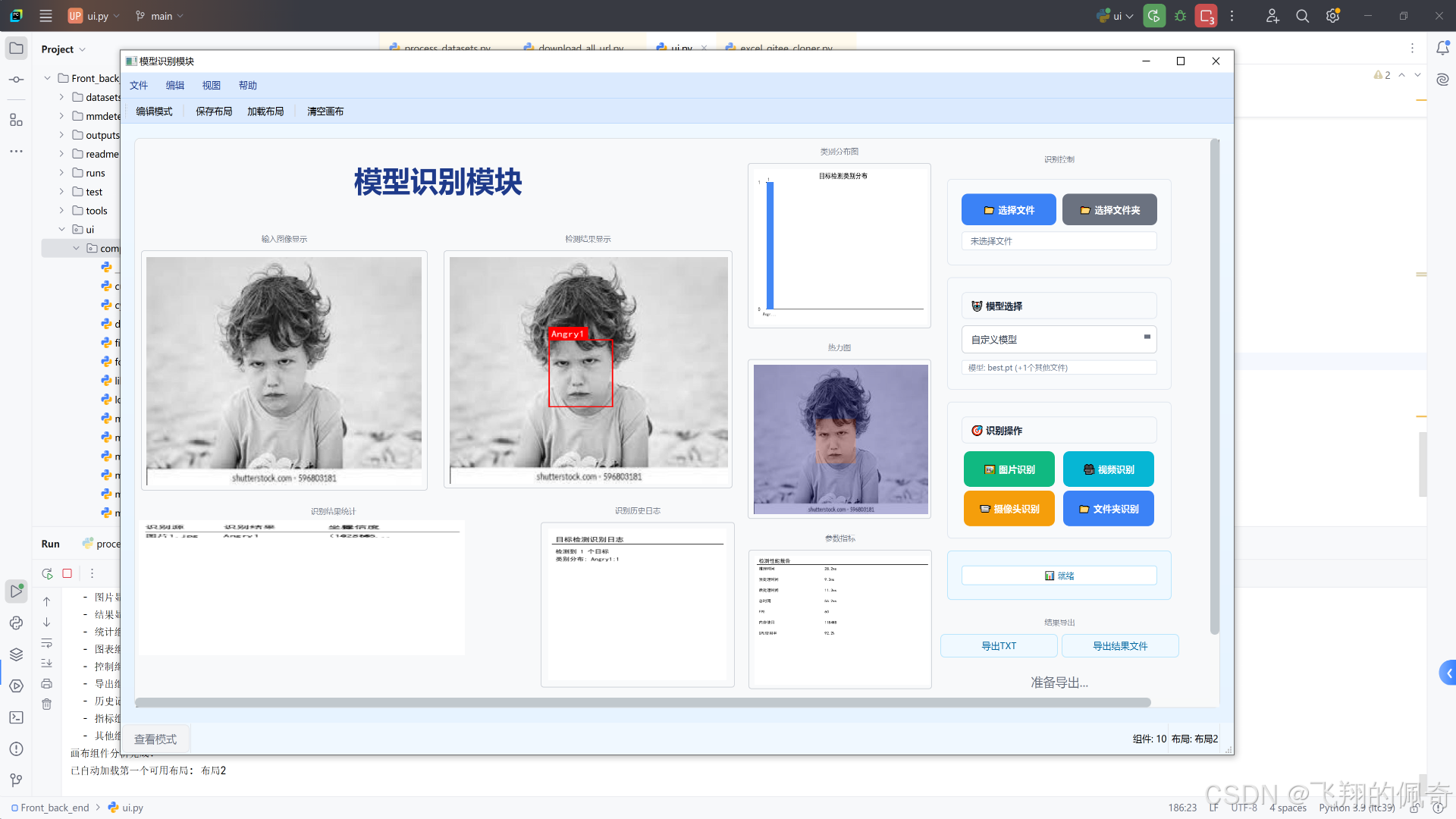Viewport: 1456px width, 819px height.
Task: Click 清空画布 in the toolbar
Action: coord(325,111)
